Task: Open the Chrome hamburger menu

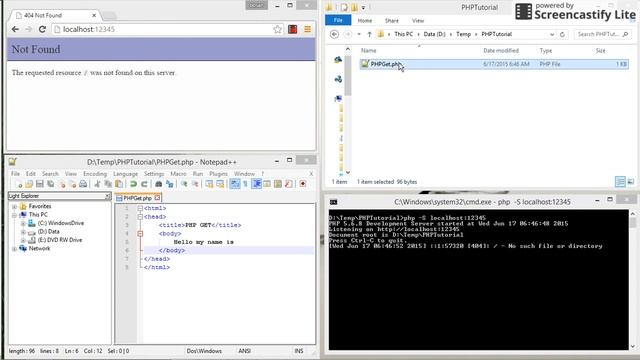Action: pos(307,29)
